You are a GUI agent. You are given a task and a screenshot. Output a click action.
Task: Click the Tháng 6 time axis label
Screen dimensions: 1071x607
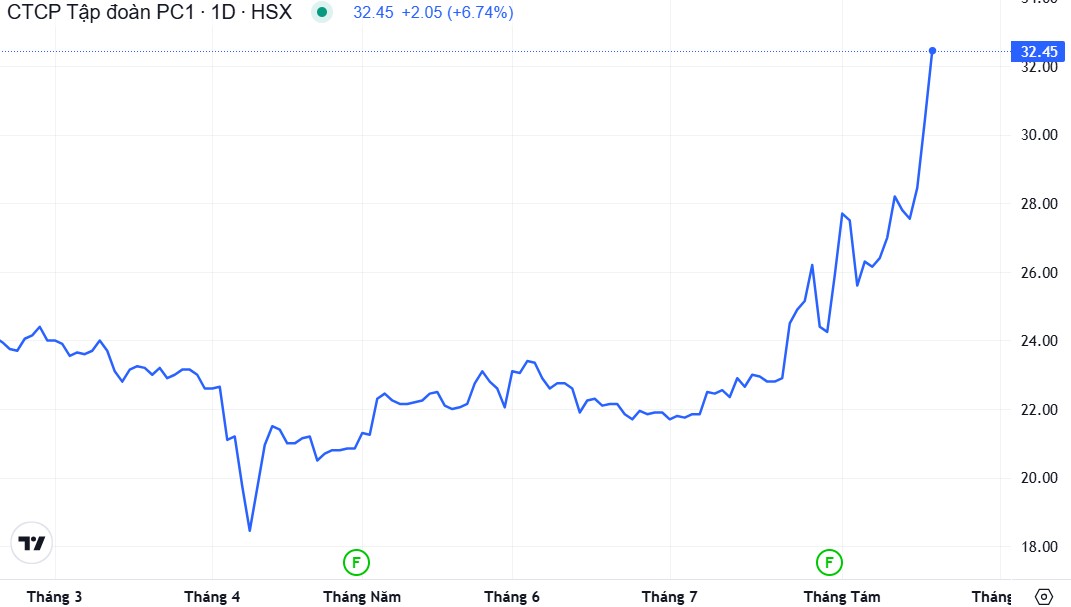pyautogui.click(x=512, y=597)
